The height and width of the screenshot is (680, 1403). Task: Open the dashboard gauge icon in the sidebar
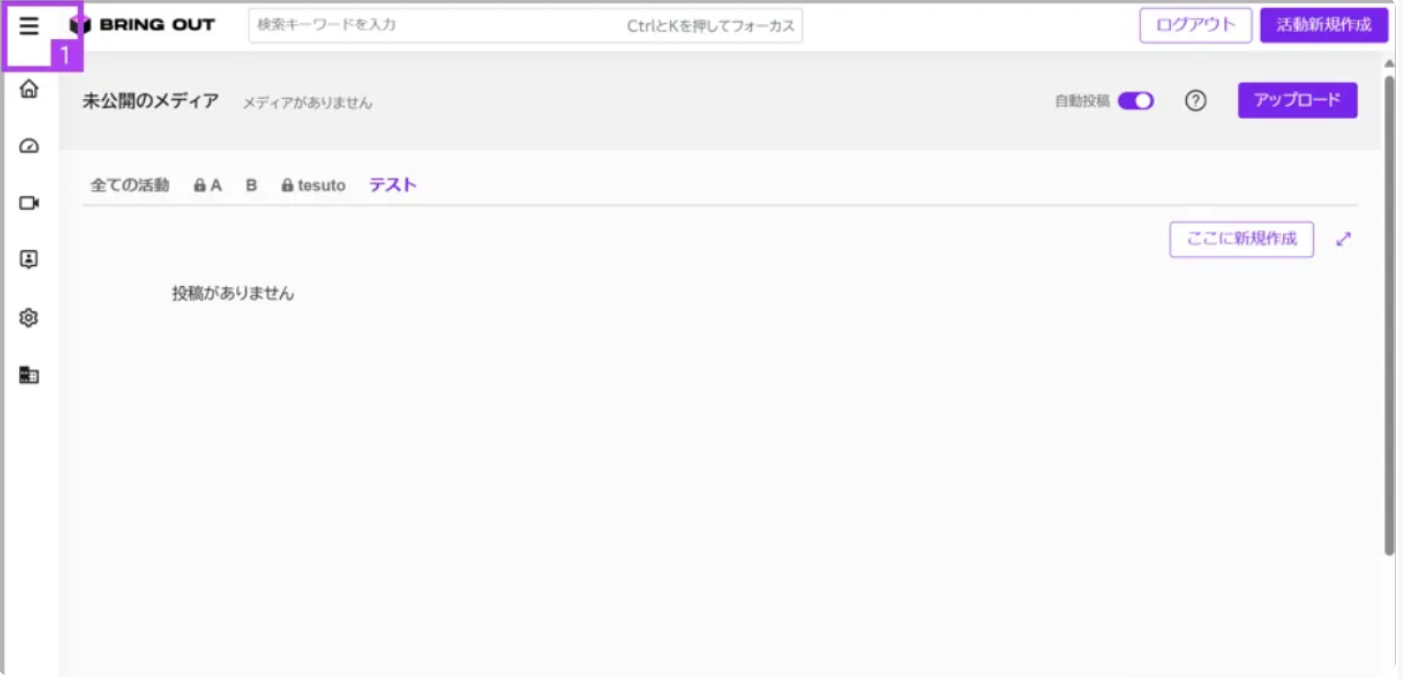pos(29,146)
